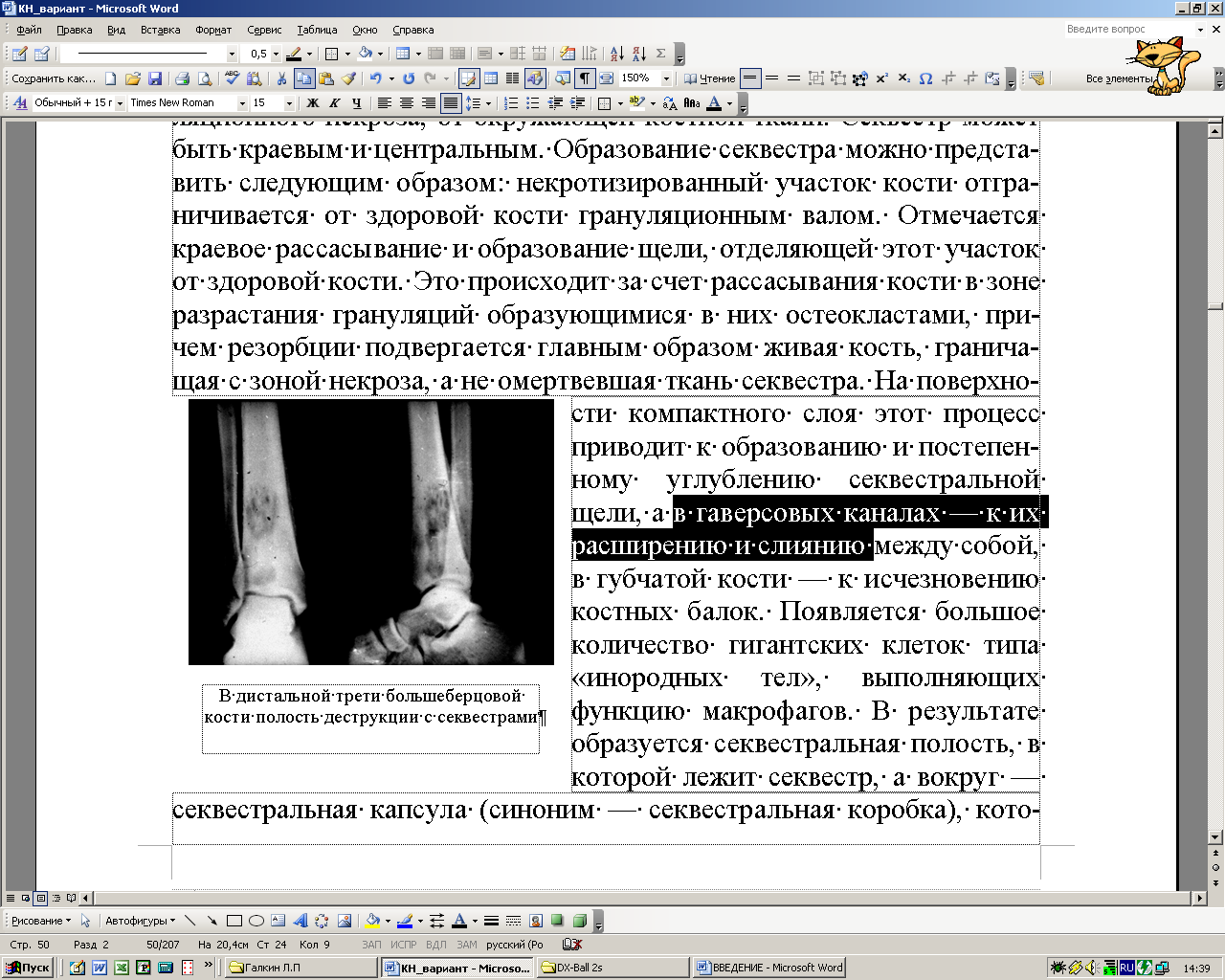
Task: Insert a symbol with the Omega icon
Action: coord(925,78)
